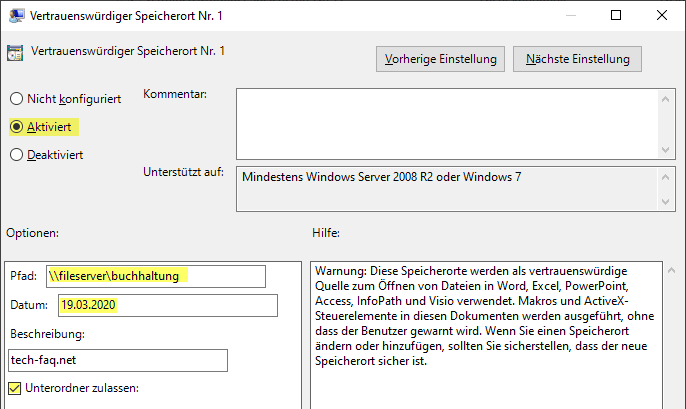Click the 'Hilfe:' label
Screen dimensions: 686x409
click(x=326, y=233)
